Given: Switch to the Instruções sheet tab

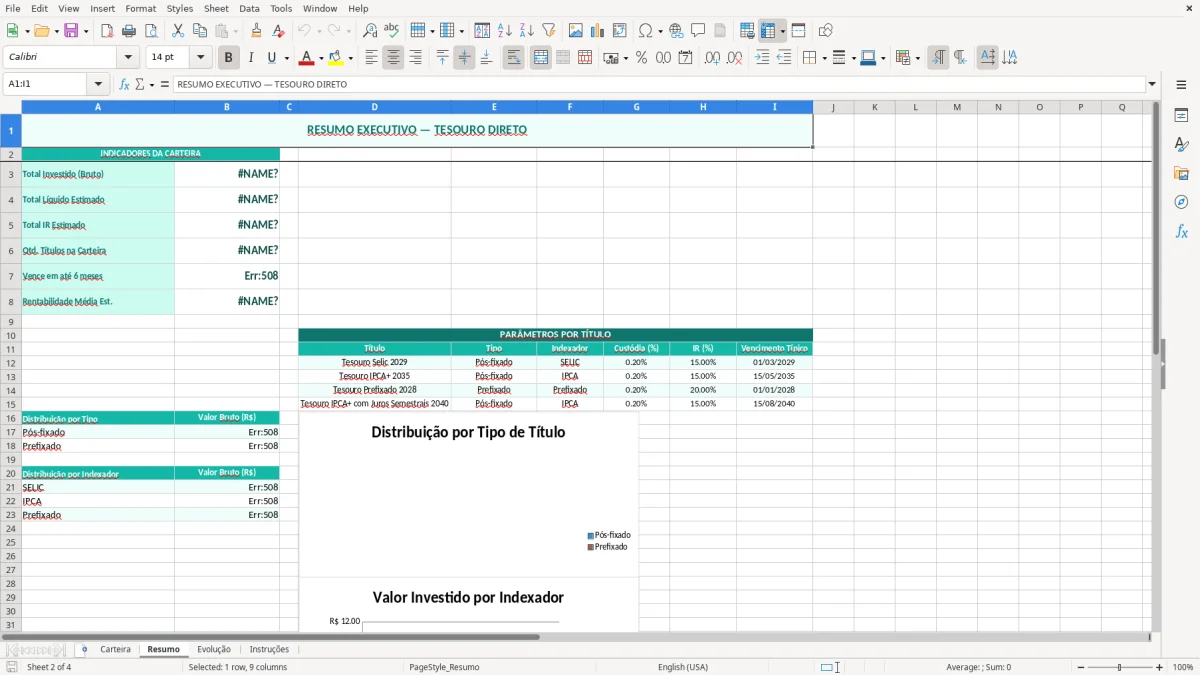Looking at the screenshot, I should pos(269,649).
